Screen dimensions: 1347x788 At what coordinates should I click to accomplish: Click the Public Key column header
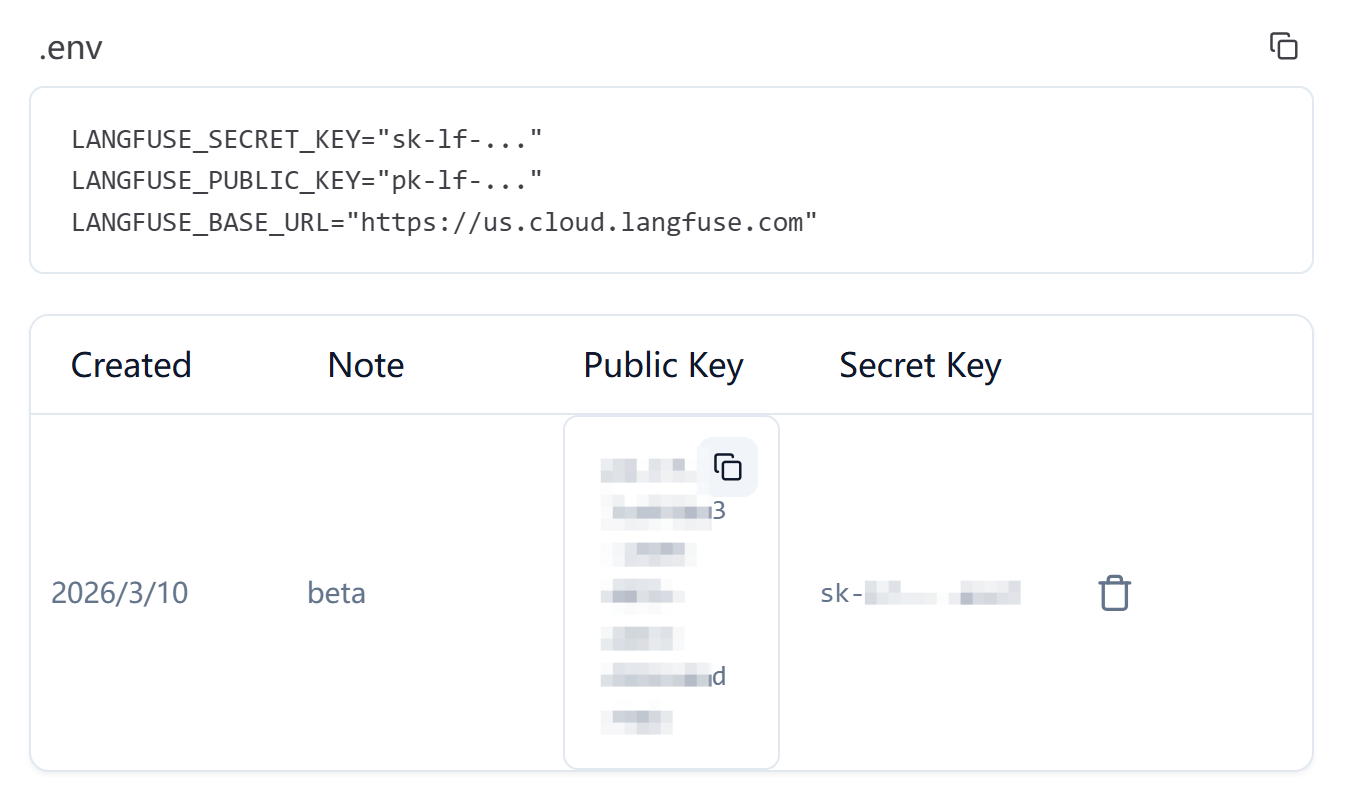click(662, 364)
